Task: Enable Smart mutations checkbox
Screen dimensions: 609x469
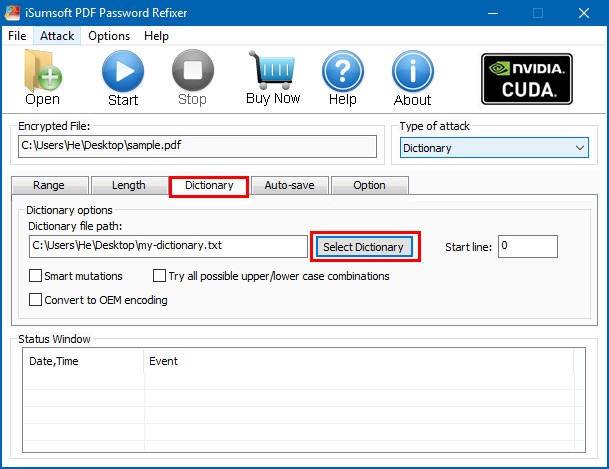Action: tap(35, 276)
